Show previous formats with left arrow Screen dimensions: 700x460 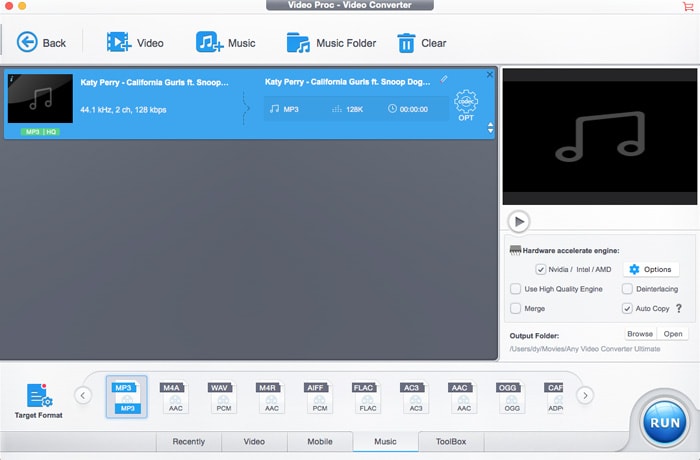(83, 395)
